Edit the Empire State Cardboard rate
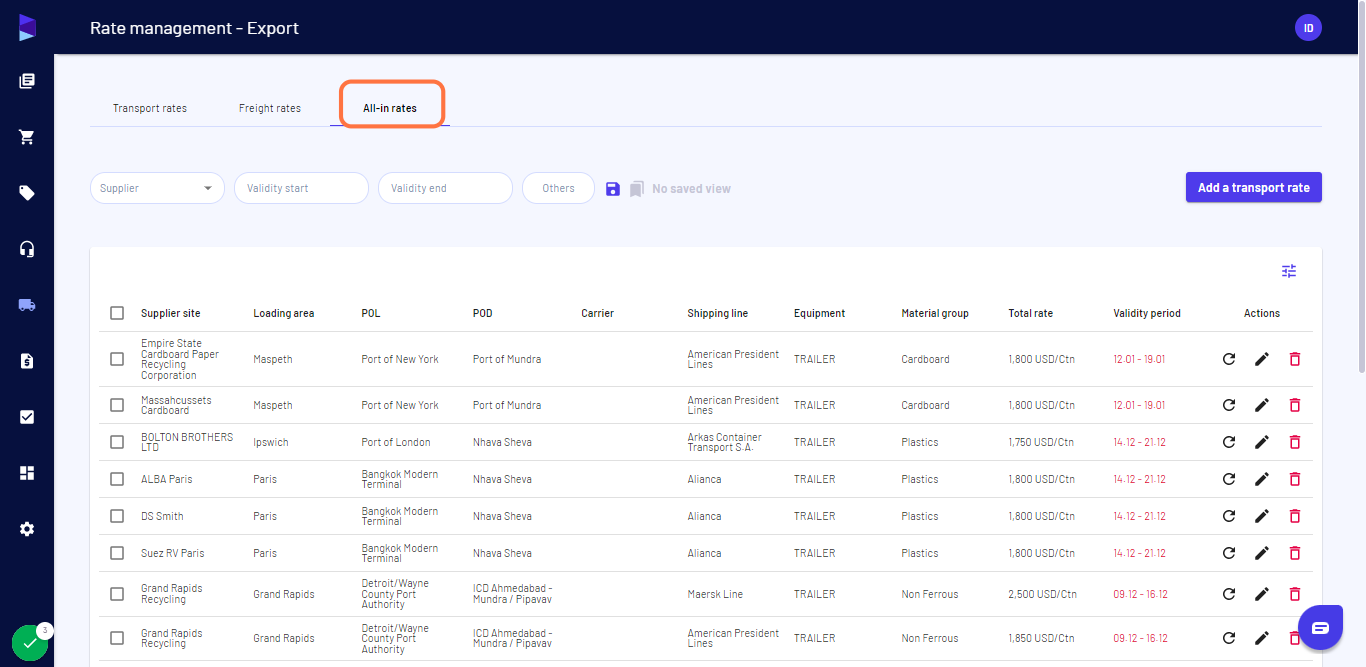Image resolution: width=1366 pixels, height=667 pixels. click(1262, 359)
